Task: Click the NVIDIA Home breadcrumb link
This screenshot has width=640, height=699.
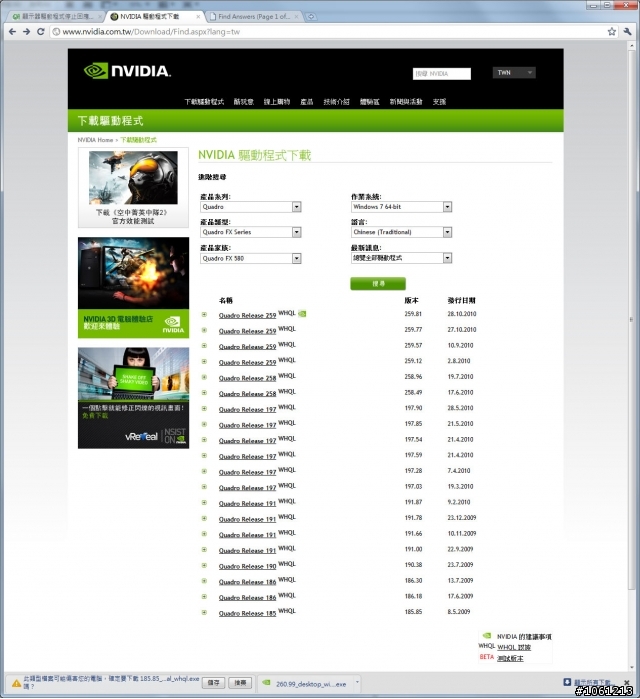Action: (x=95, y=140)
